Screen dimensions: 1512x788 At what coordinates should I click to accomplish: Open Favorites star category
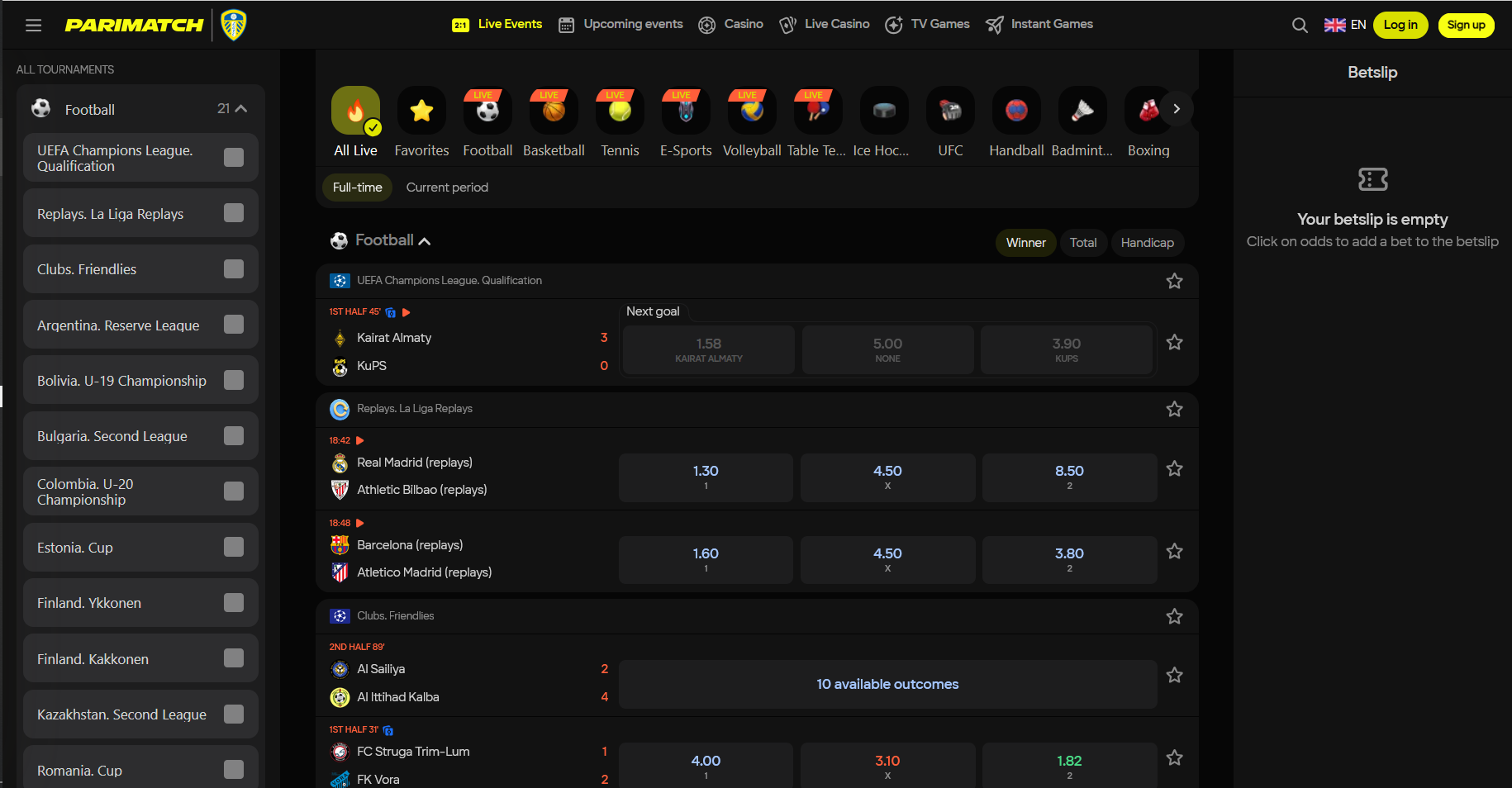pos(422,110)
